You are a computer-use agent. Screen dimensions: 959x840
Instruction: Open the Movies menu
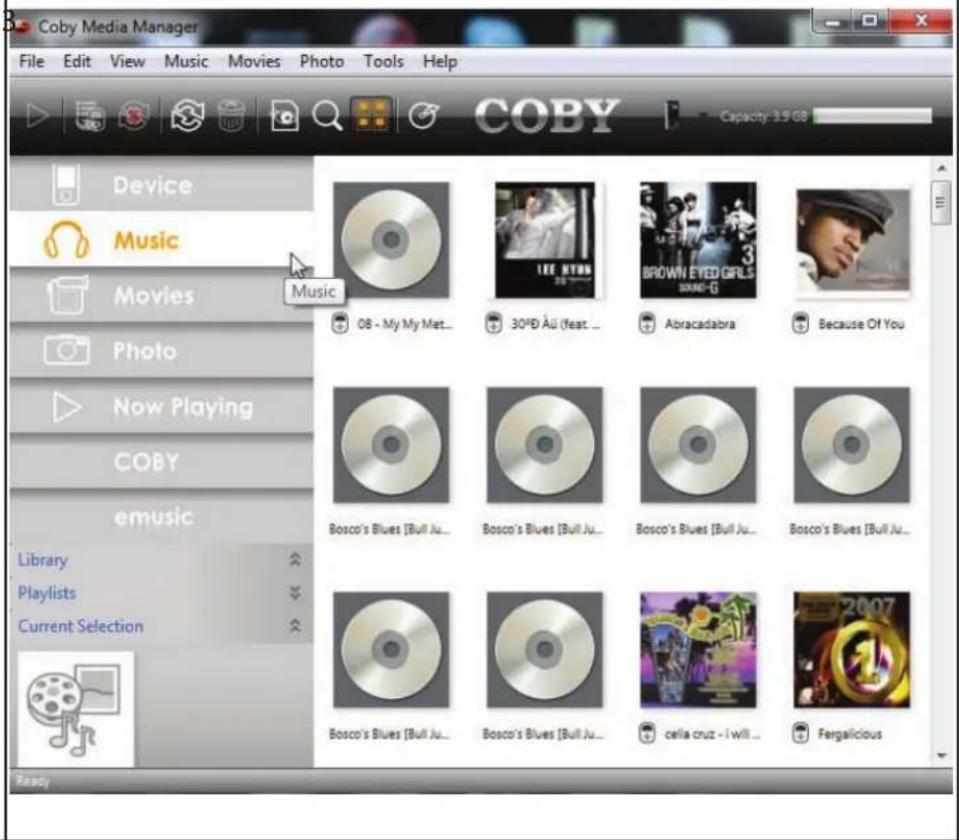point(254,62)
